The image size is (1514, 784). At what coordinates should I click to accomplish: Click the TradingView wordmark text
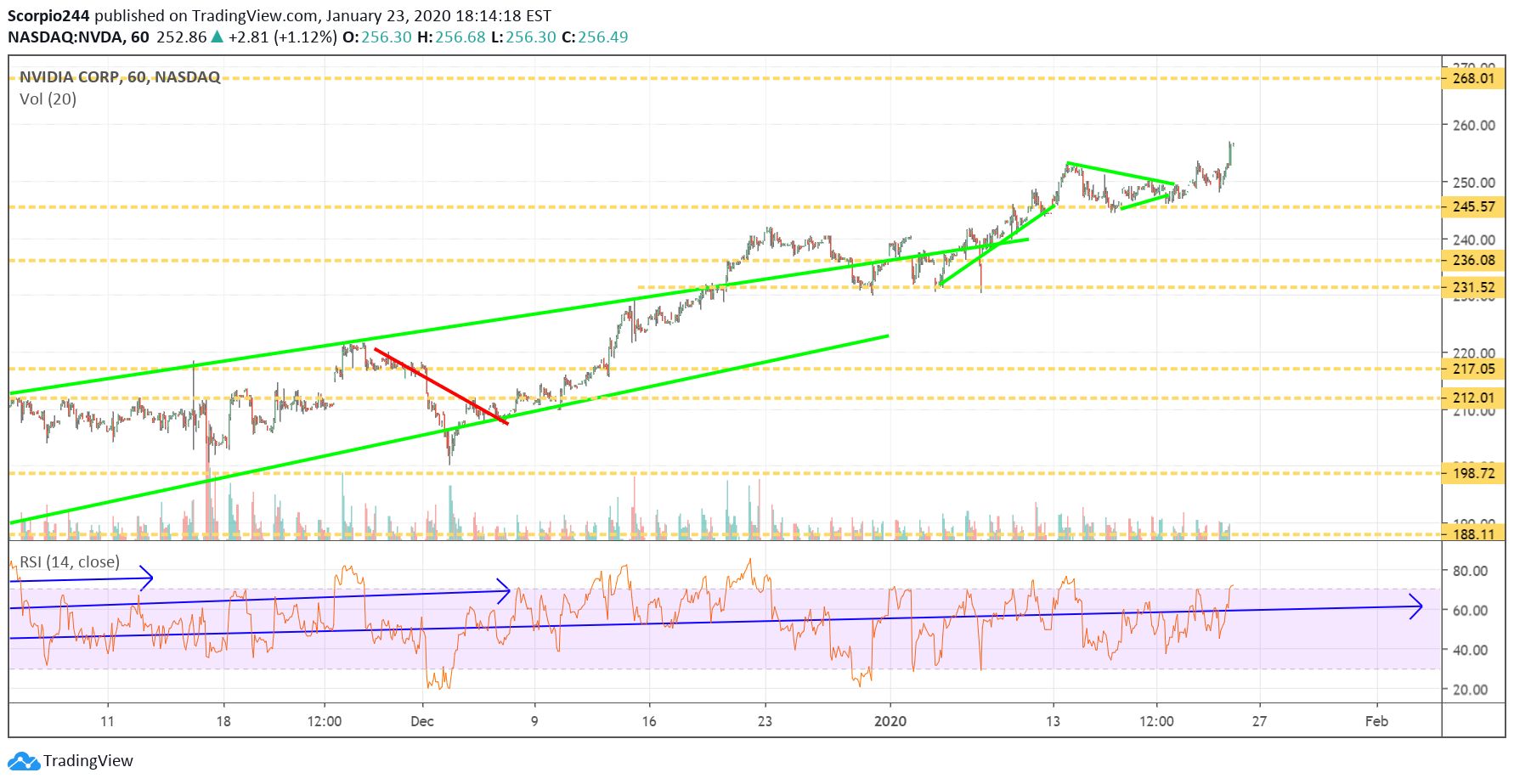88,760
